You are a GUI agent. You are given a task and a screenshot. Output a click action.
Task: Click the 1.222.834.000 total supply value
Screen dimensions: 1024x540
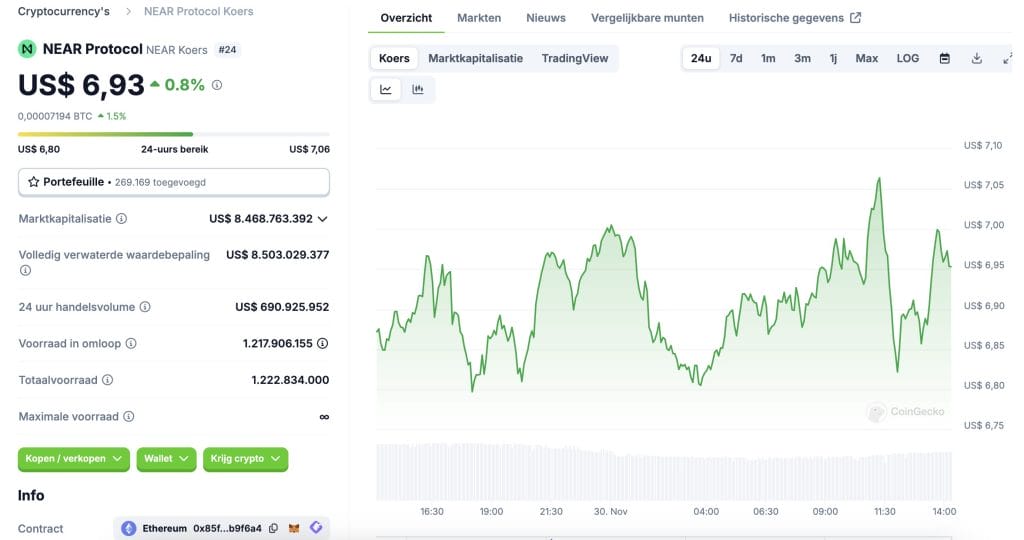pos(290,380)
